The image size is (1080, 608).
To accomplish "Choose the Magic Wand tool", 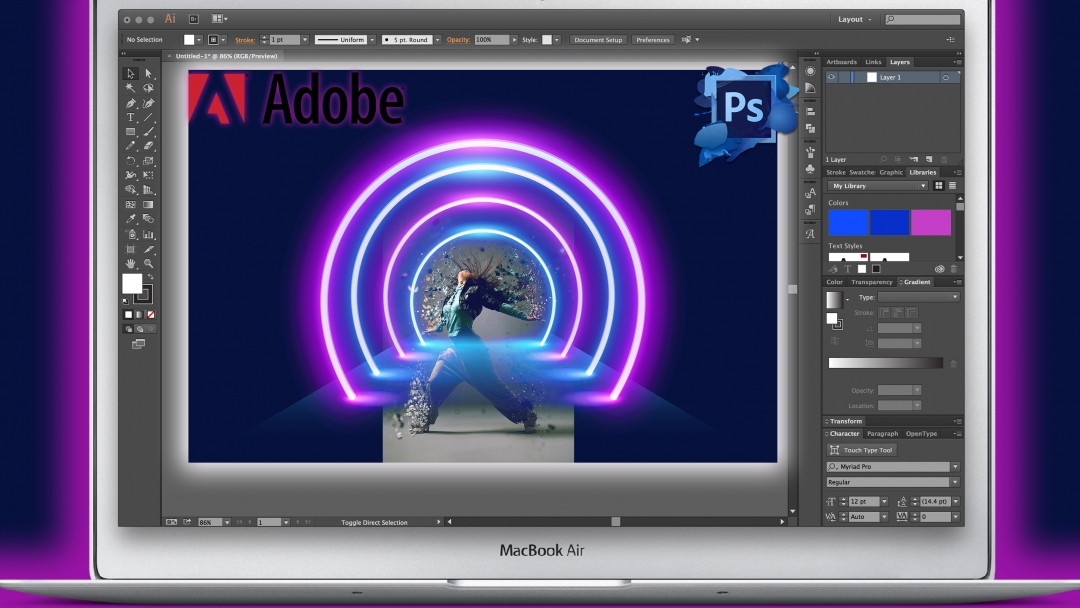I will [130, 88].
